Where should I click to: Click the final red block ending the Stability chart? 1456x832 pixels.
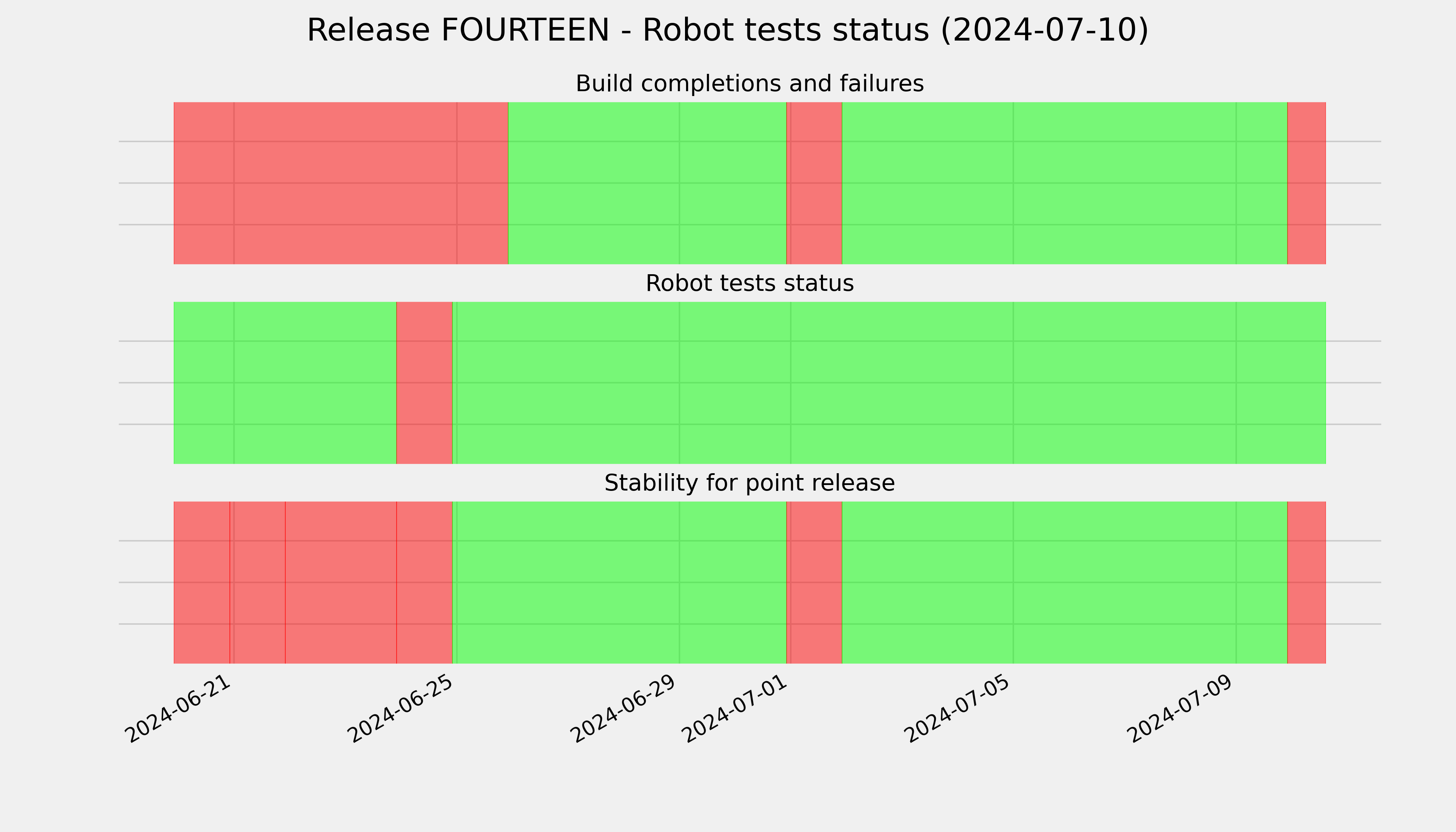click(x=1306, y=582)
